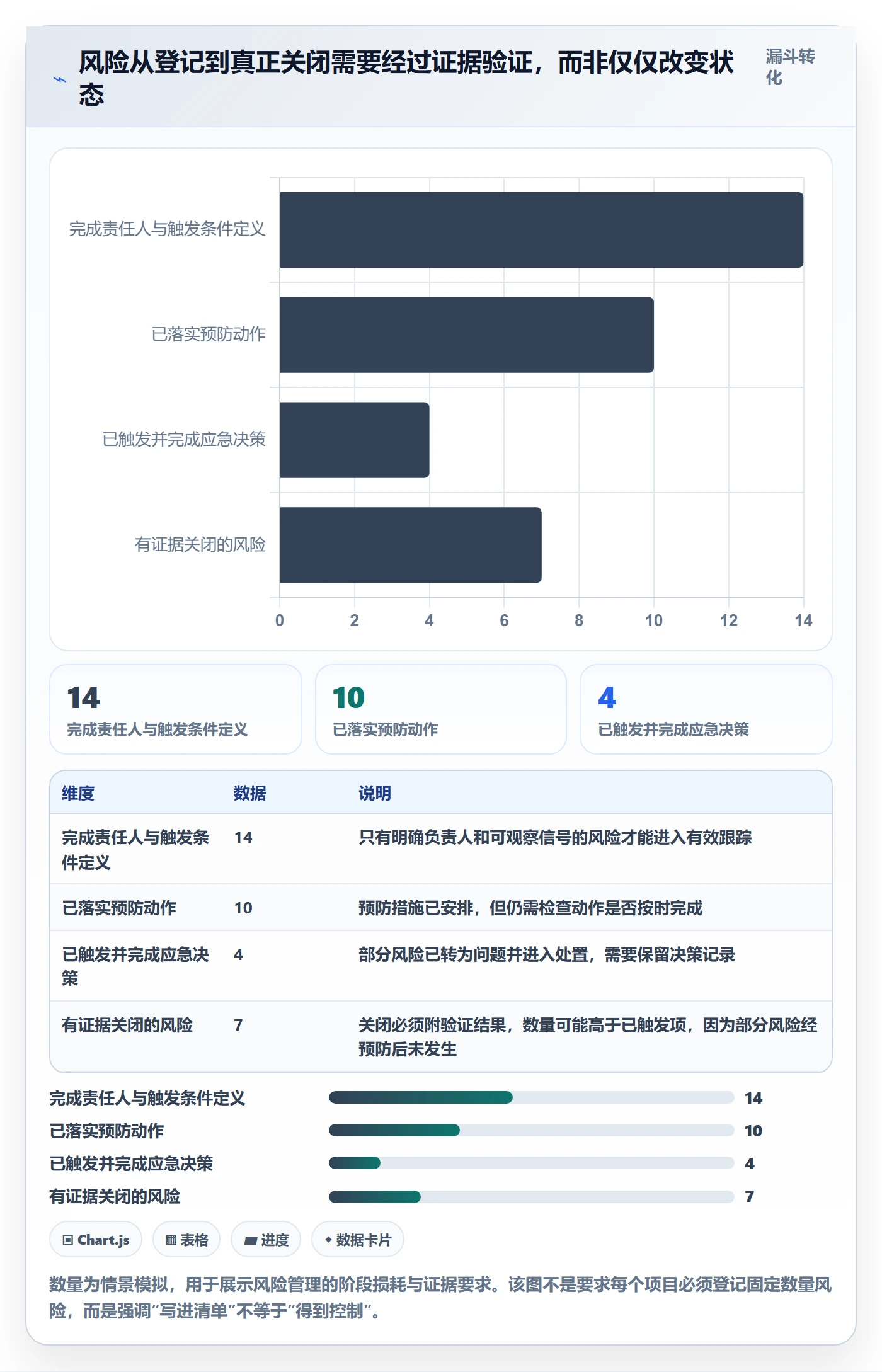The height and width of the screenshot is (1372, 882).
Task: Click the footnote beginning 数量为情景模拟
Action: click(x=440, y=1297)
